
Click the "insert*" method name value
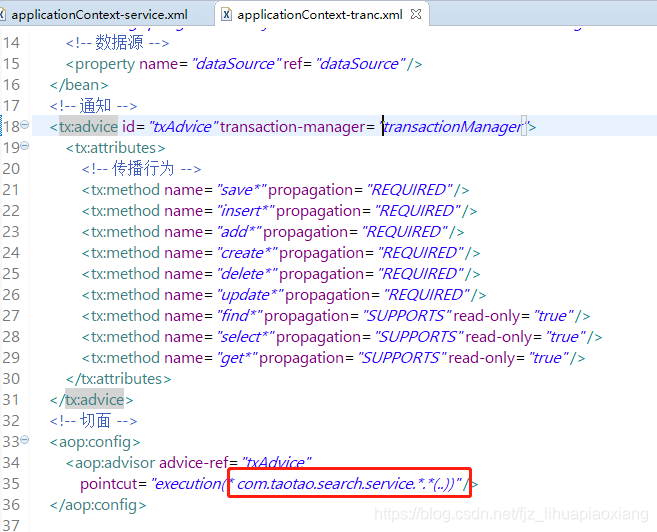pyautogui.click(x=246, y=211)
